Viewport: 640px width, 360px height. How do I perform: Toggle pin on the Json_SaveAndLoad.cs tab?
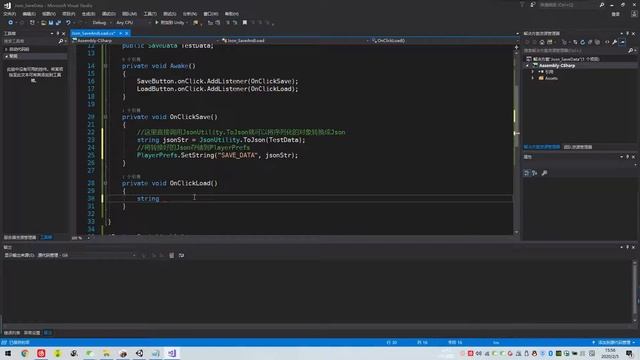[x=120, y=33]
